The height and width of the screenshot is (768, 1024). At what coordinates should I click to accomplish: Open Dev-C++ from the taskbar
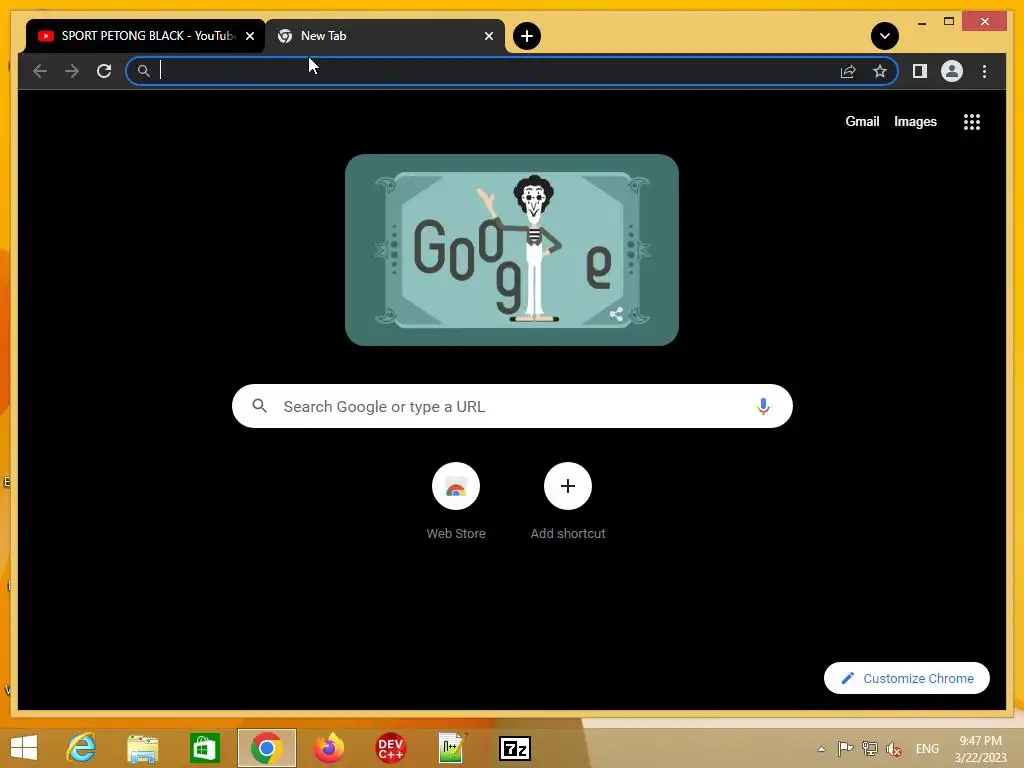click(391, 748)
